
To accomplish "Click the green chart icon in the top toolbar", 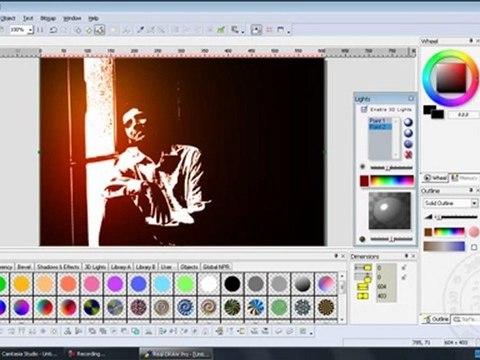I will coord(221,30).
